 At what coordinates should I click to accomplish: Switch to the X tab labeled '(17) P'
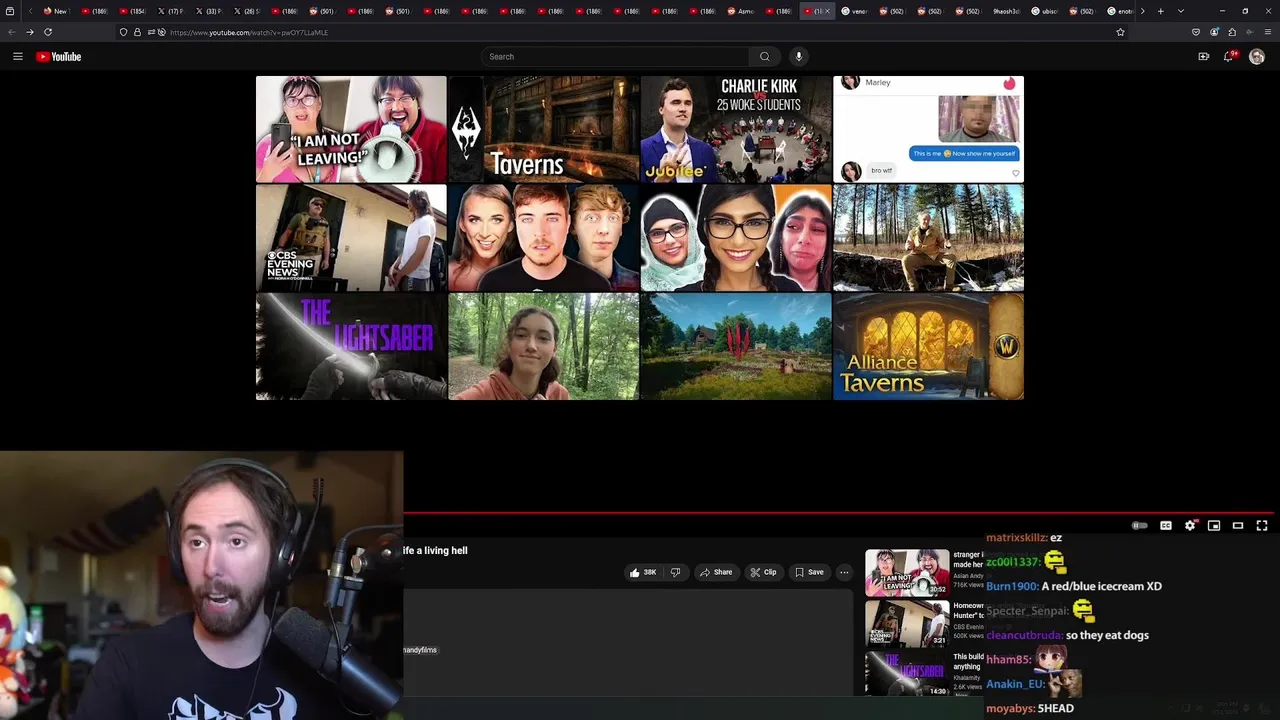point(171,11)
